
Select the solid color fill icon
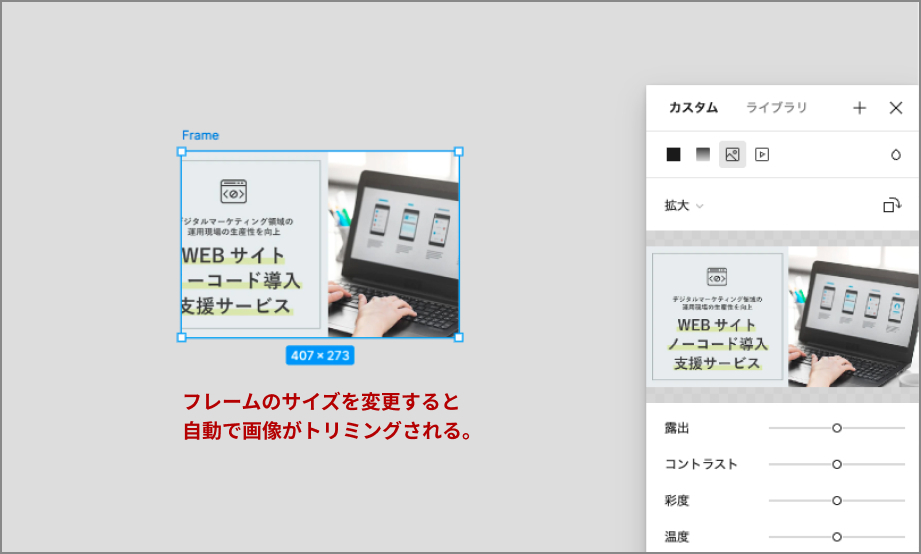(x=674, y=155)
